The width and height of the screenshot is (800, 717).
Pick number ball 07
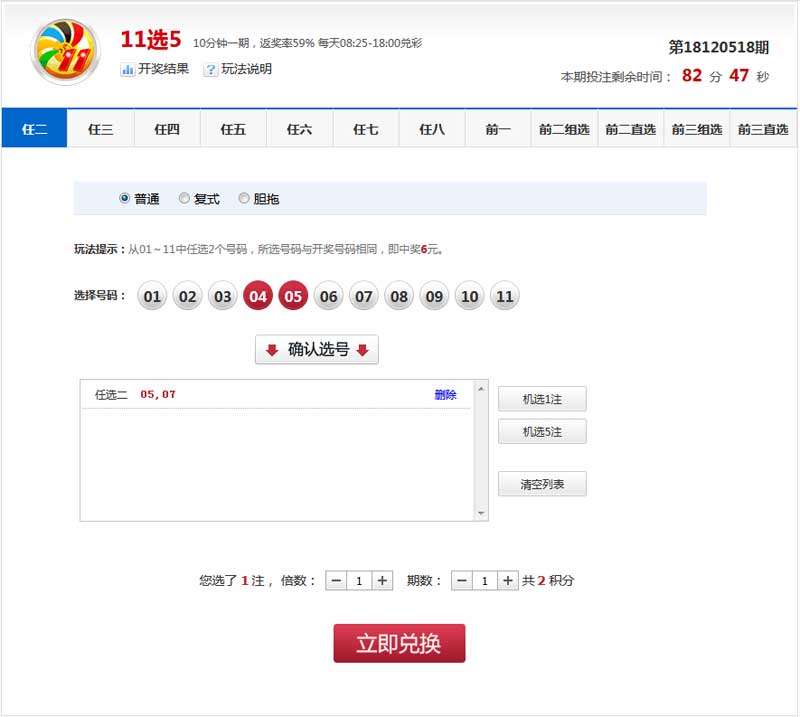coord(363,295)
